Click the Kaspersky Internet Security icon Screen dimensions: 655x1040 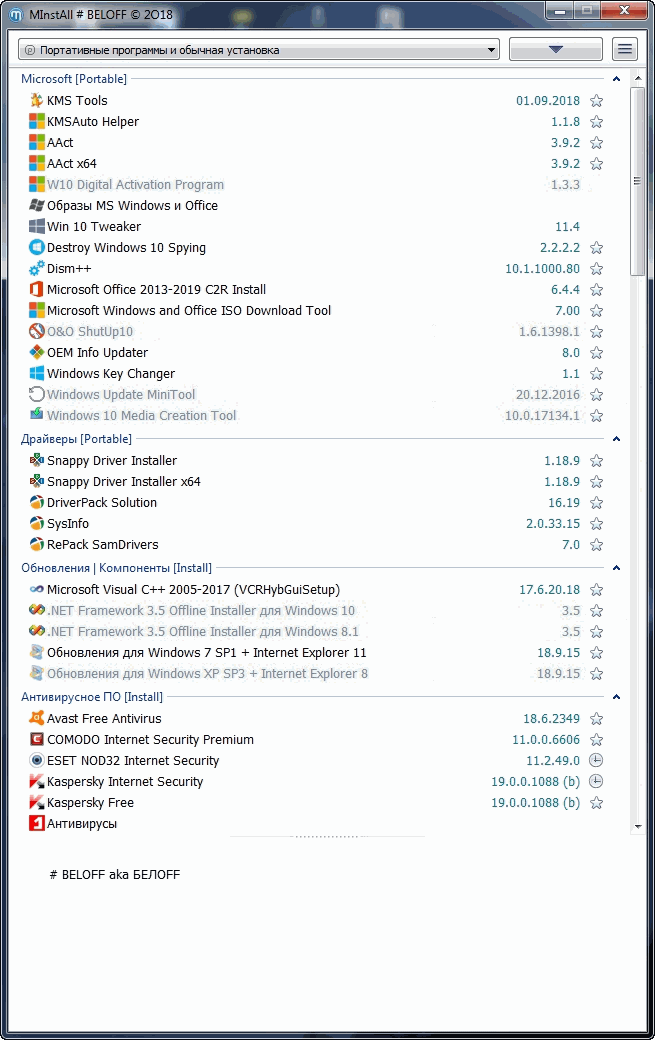tap(36, 781)
